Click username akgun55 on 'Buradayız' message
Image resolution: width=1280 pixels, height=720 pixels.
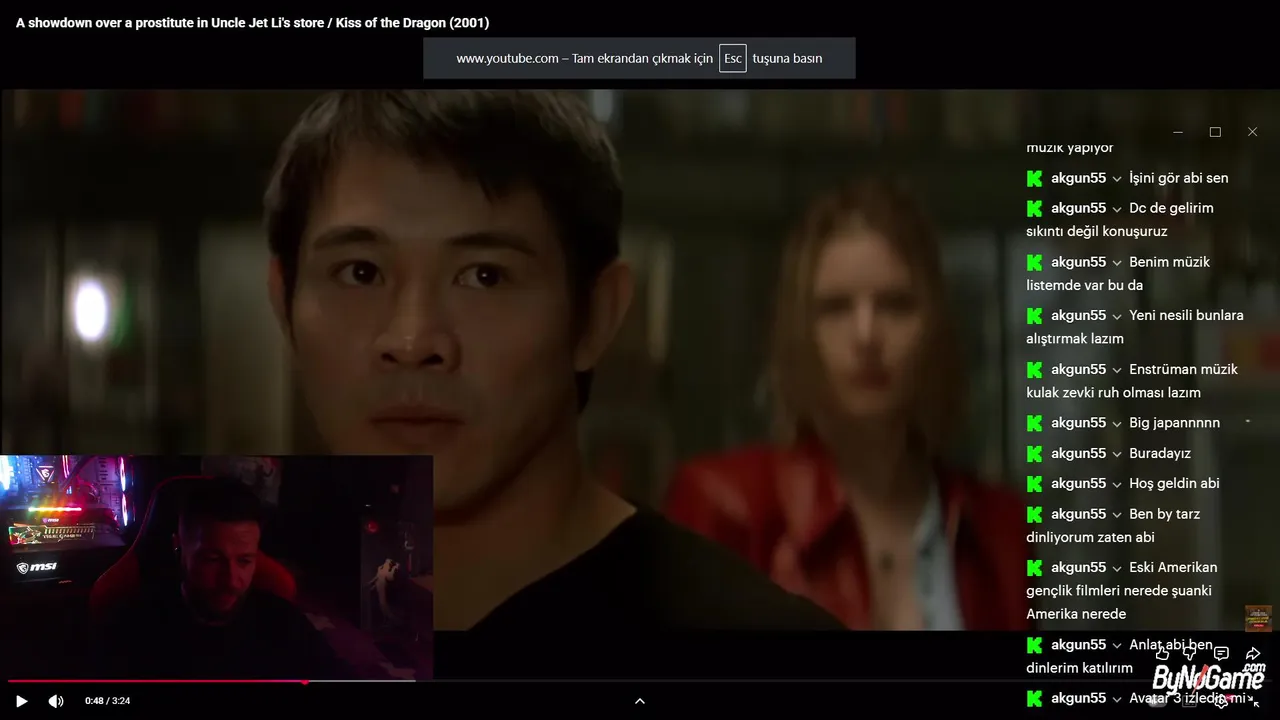[x=1078, y=453]
